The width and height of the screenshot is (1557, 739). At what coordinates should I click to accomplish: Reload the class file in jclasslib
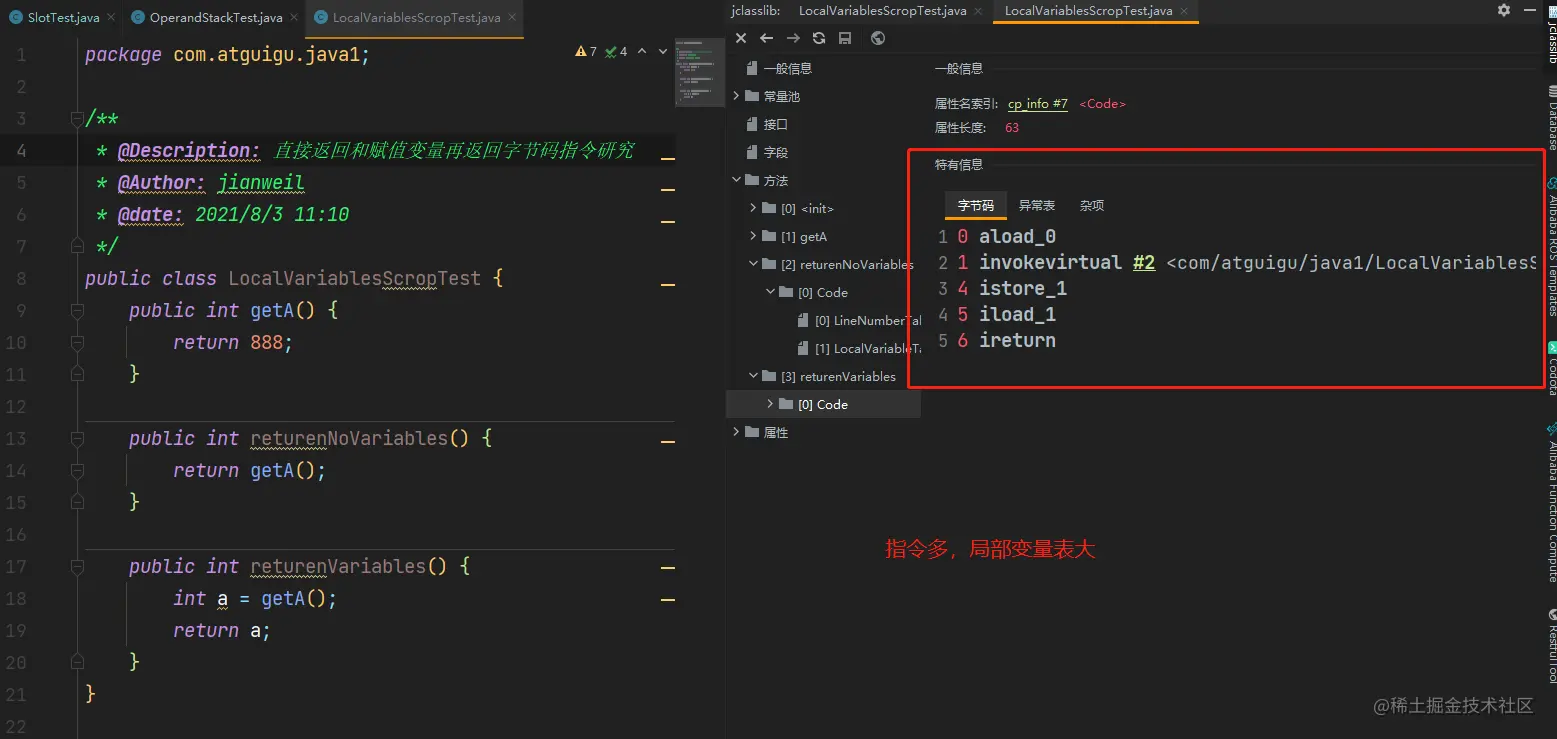[819, 38]
